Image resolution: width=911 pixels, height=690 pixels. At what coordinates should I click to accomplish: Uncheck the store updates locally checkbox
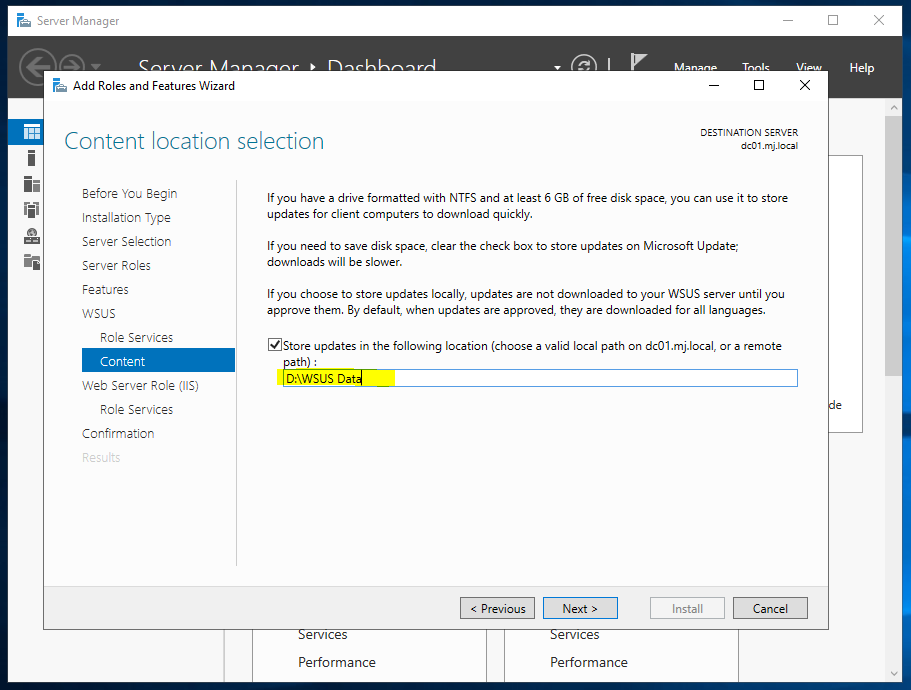click(275, 345)
